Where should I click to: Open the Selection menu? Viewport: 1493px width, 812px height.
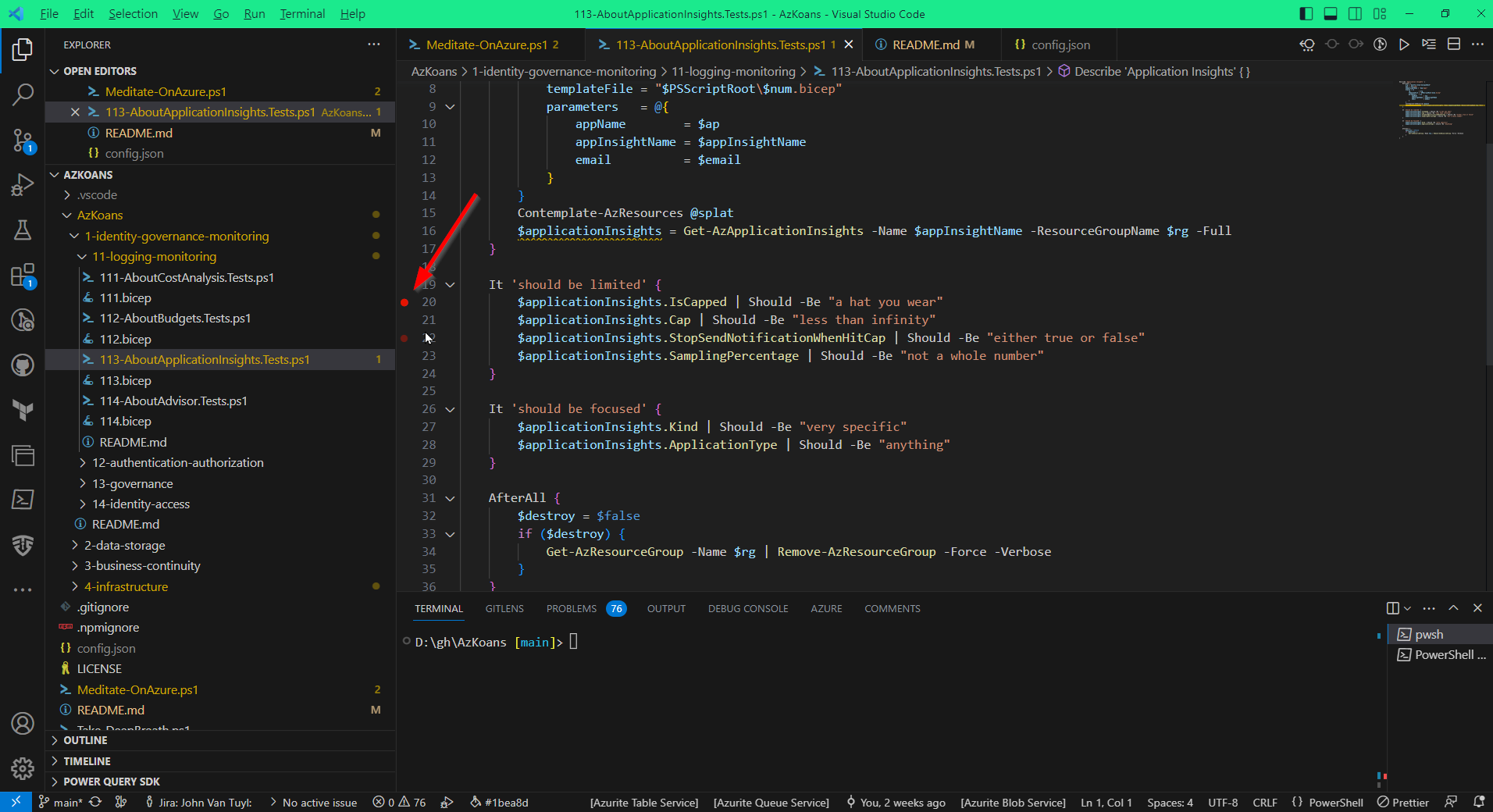tap(133, 13)
